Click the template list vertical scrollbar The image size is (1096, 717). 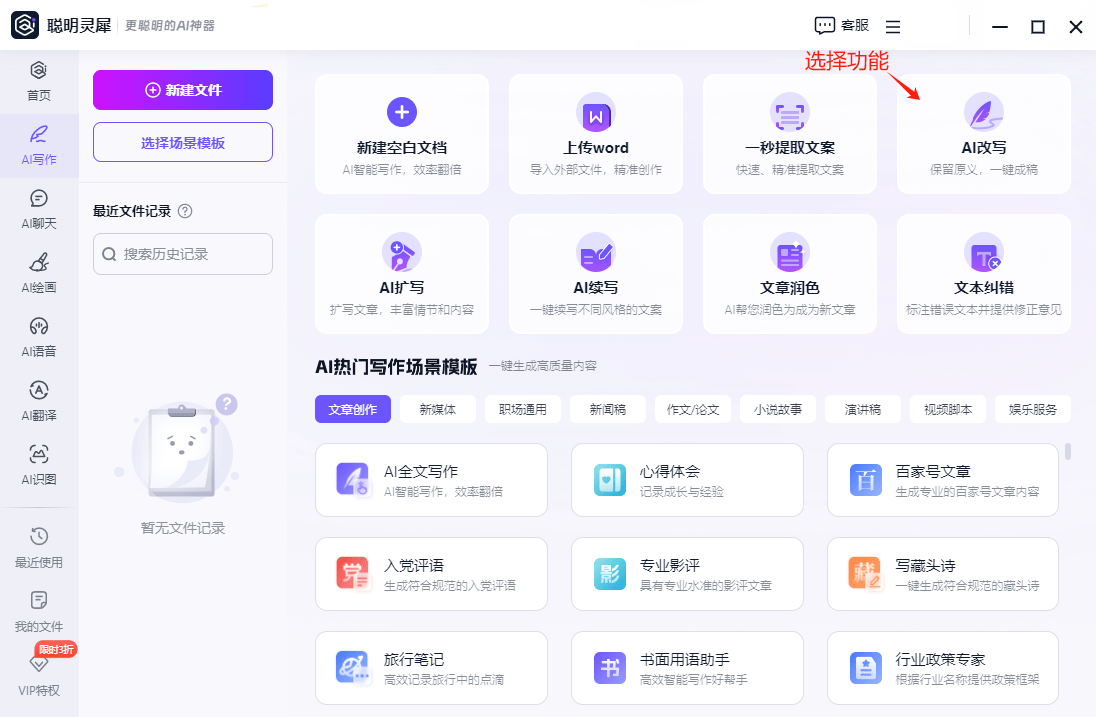(x=1068, y=452)
